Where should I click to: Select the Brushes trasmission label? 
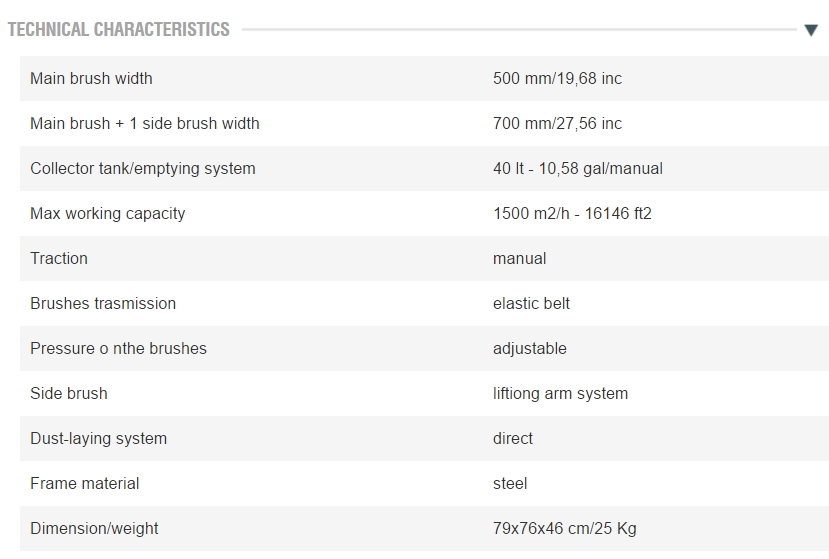coord(103,304)
